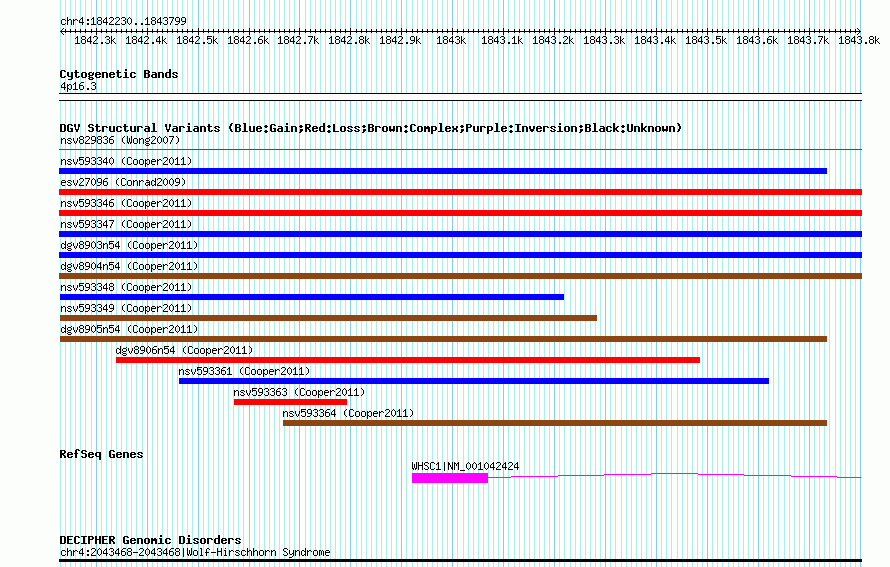Screen dimensions: 890x567
Task: Click the 1843.8k ruler tick label
Action: click(859, 40)
